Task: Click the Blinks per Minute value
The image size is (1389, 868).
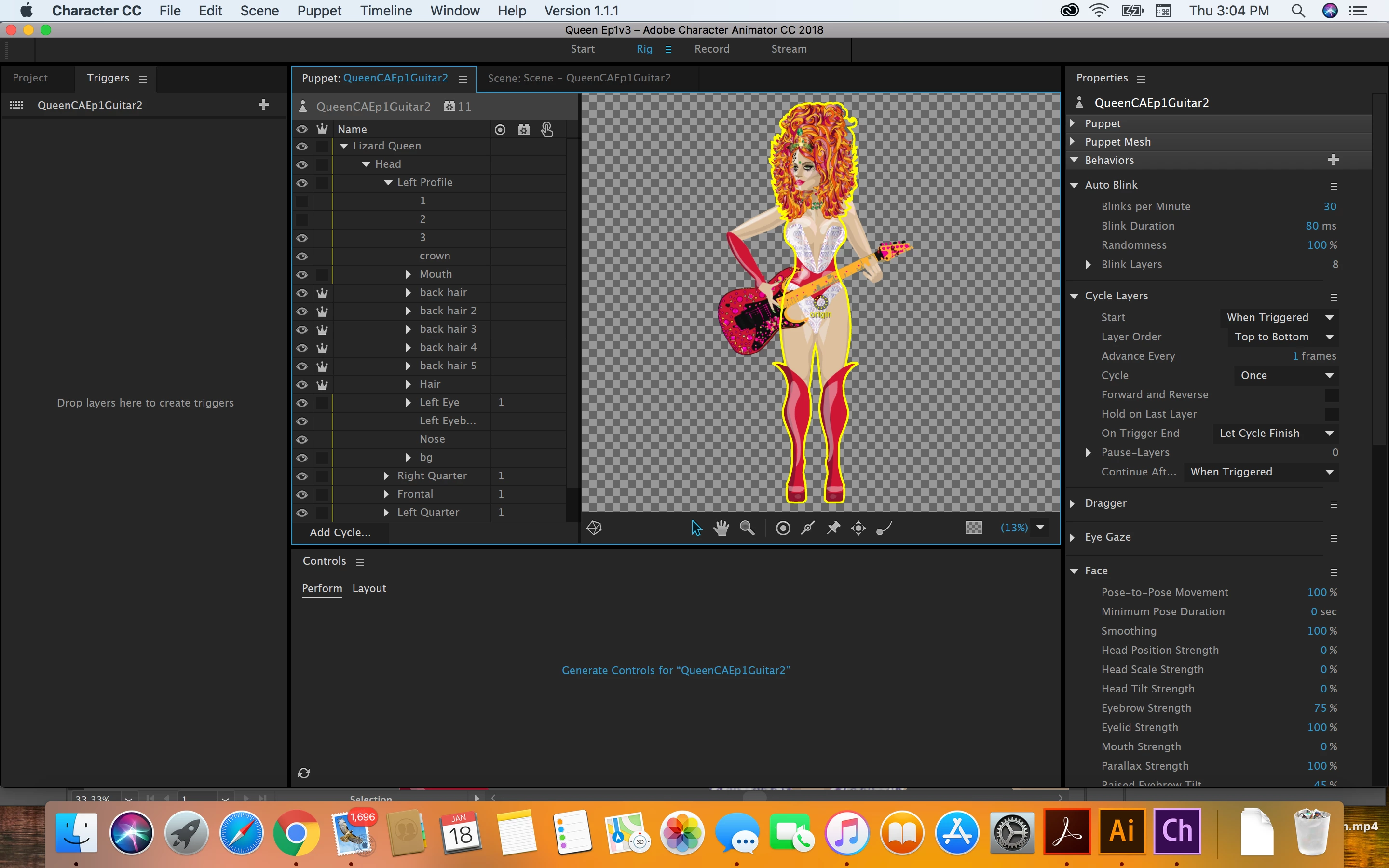Action: coord(1329,207)
